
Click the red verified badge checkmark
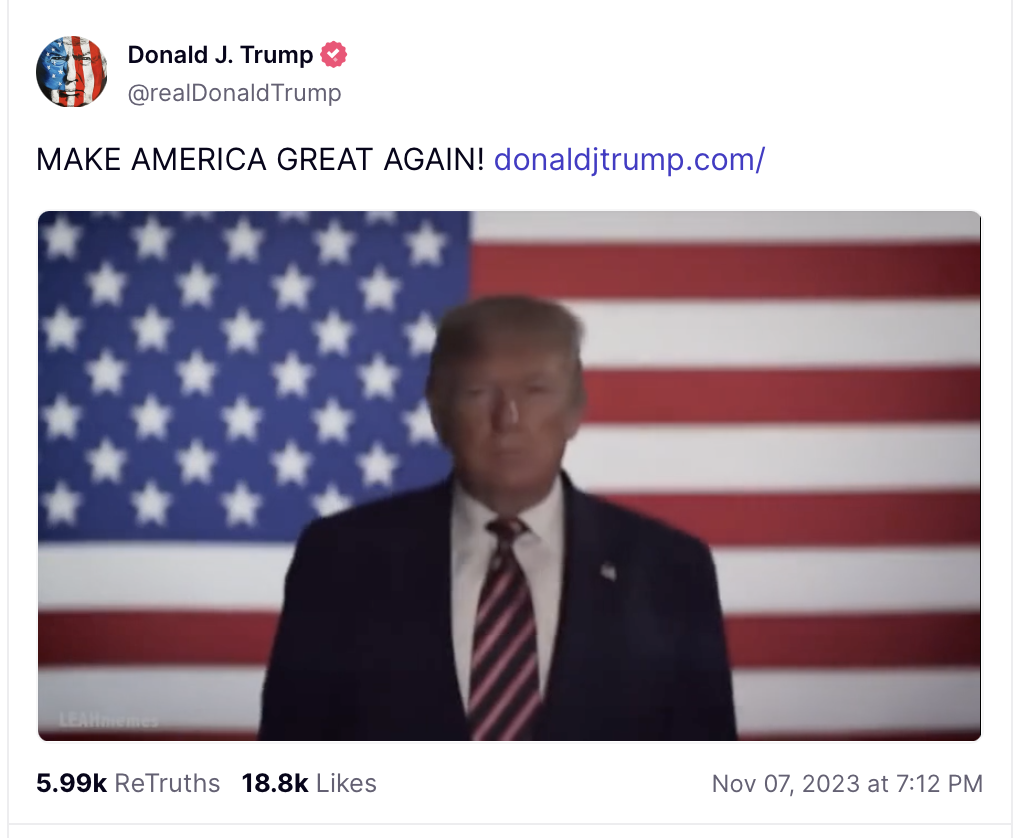pyautogui.click(x=333, y=55)
